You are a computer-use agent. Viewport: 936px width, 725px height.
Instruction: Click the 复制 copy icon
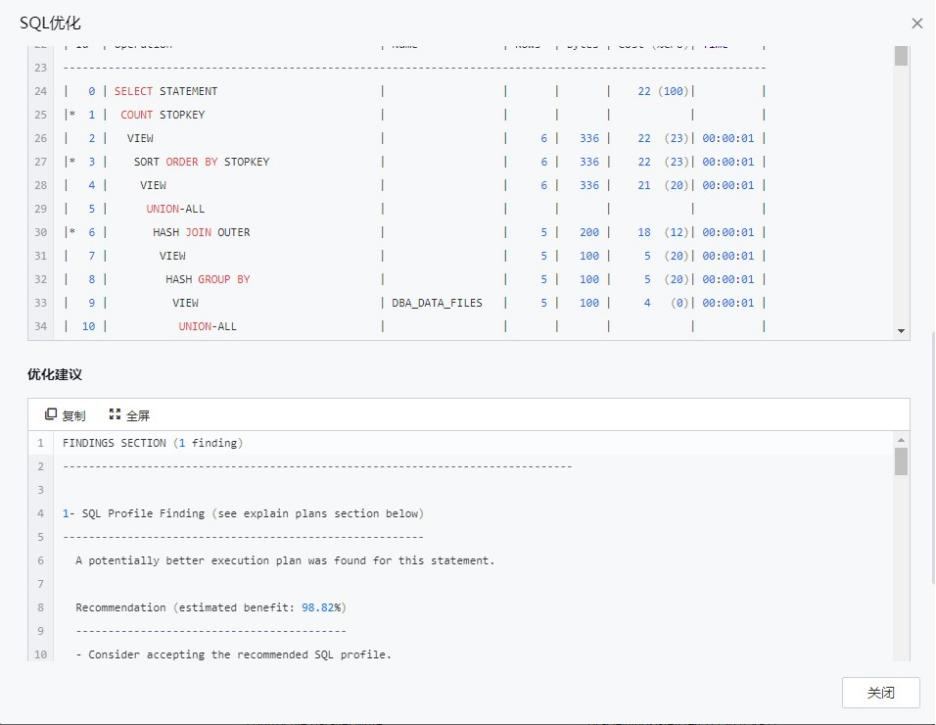[x=52, y=415]
